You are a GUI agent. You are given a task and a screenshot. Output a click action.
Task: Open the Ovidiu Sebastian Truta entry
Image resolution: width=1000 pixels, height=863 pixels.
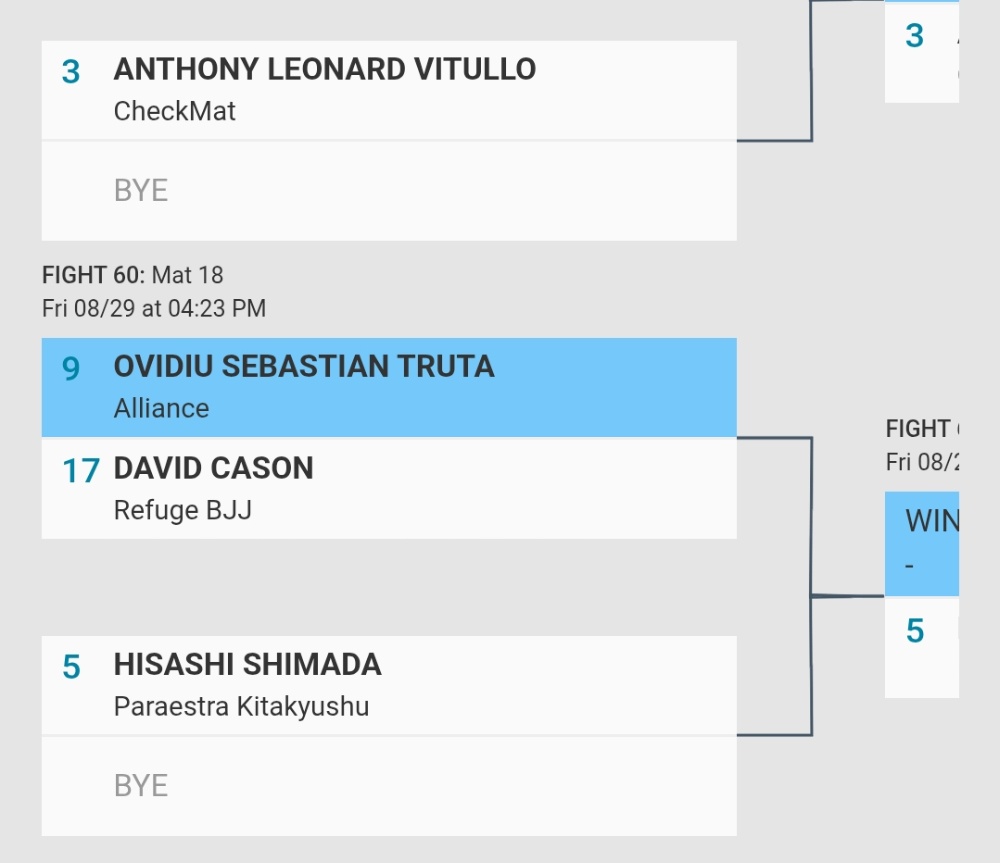pos(389,388)
